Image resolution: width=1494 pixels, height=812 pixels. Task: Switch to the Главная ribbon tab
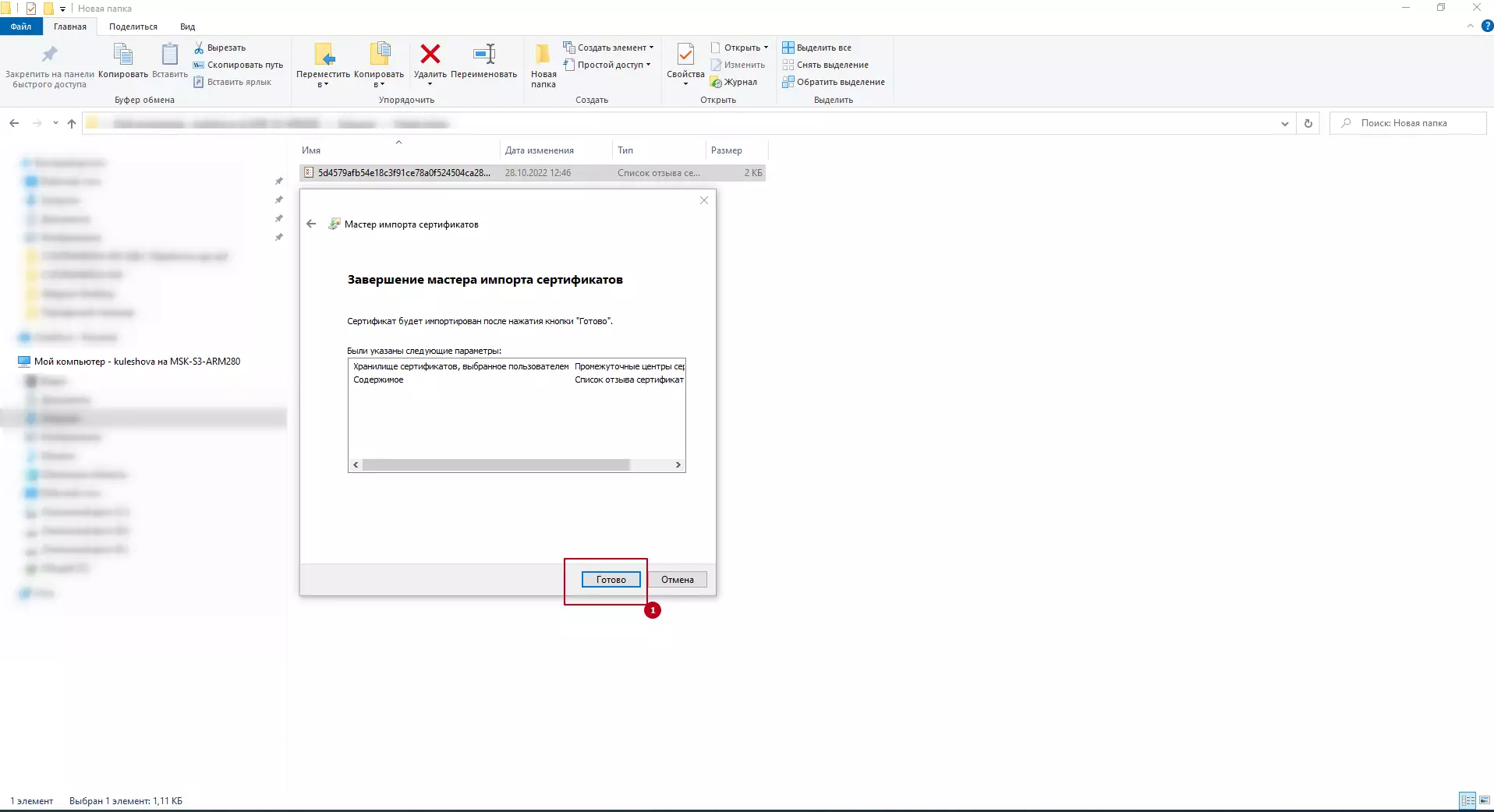click(70, 26)
